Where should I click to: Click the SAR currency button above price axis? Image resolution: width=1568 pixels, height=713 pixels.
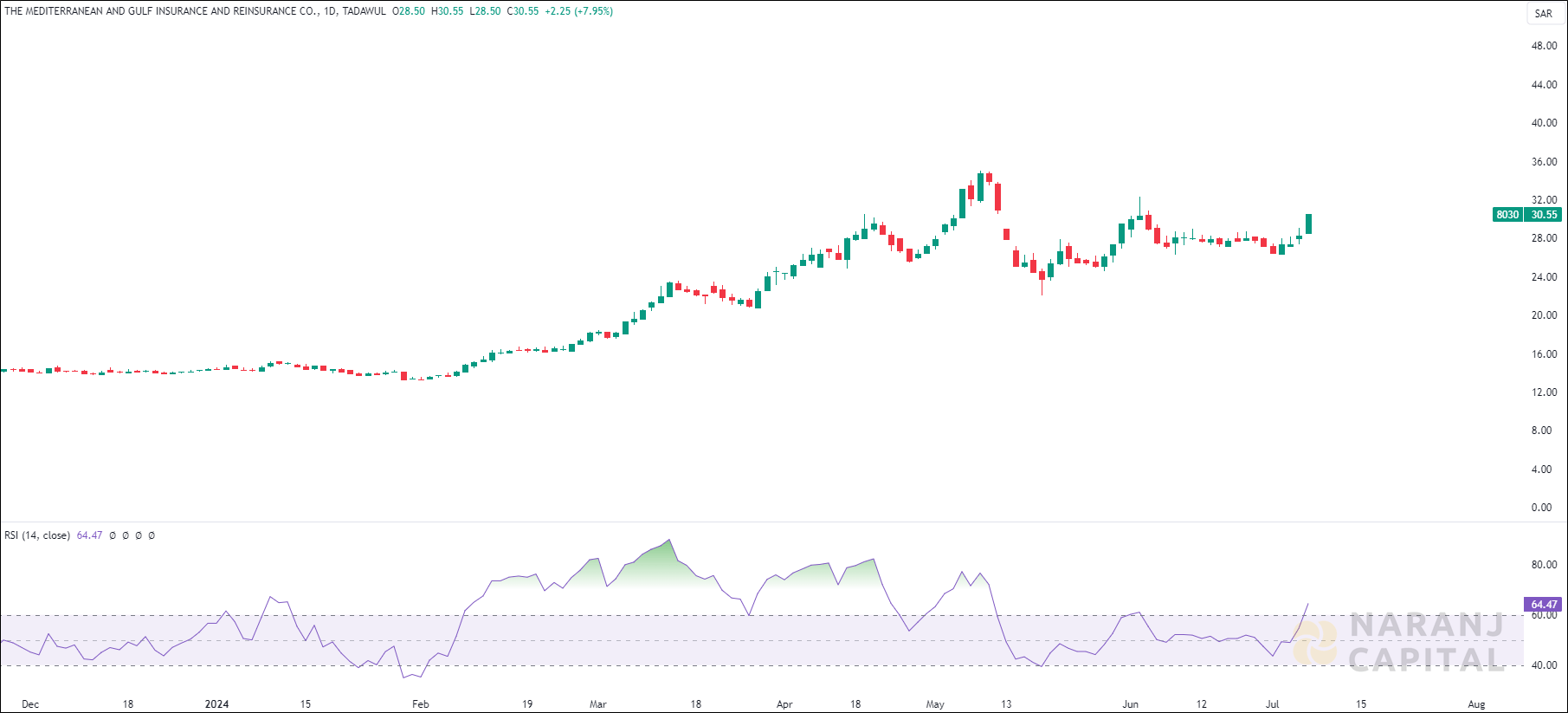click(1544, 13)
